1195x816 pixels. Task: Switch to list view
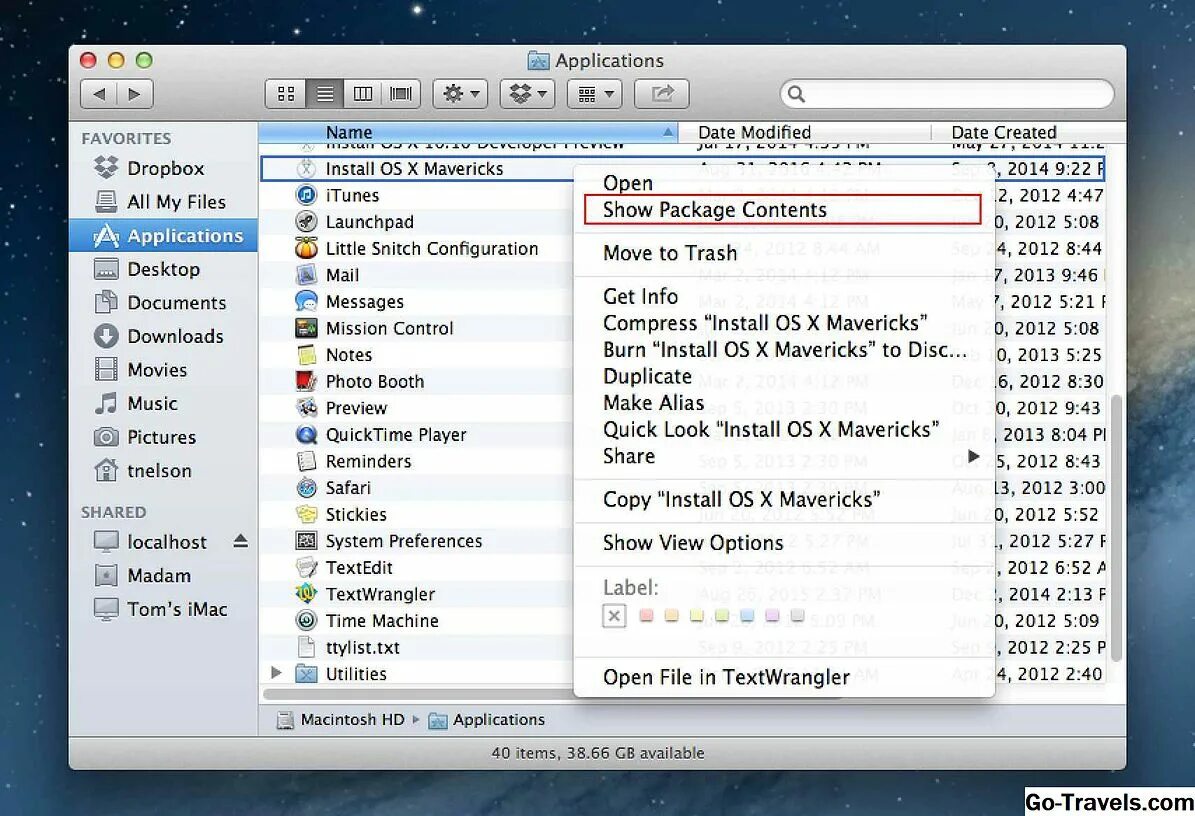click(x=325, y=94)
